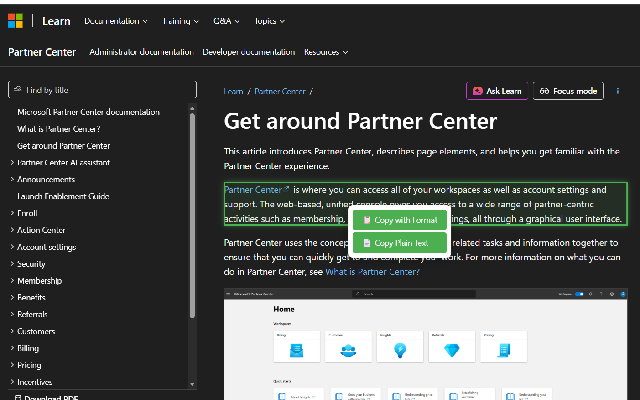Open the What is Partner Center? inline link
Screen dimensions: 640x400
pos(372,272)
